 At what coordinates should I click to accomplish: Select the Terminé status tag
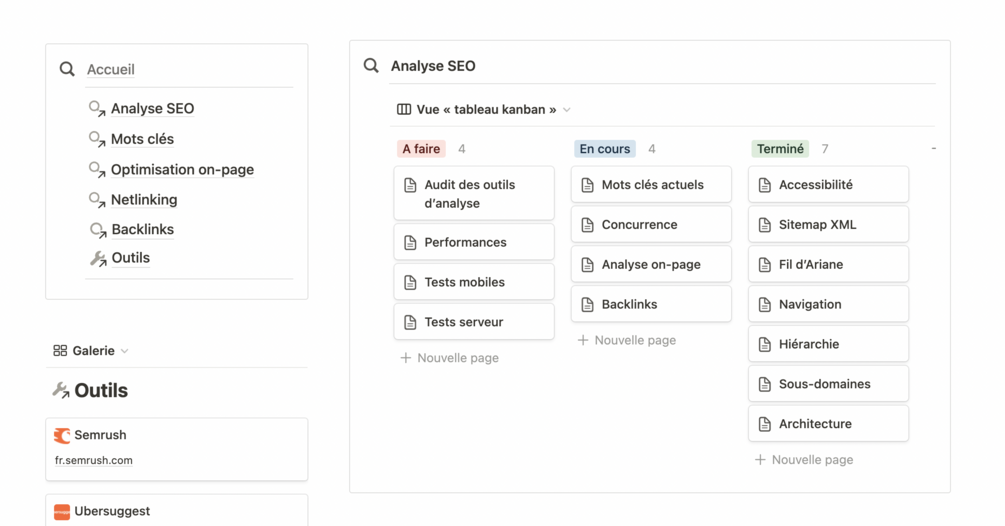coord(780,149)
